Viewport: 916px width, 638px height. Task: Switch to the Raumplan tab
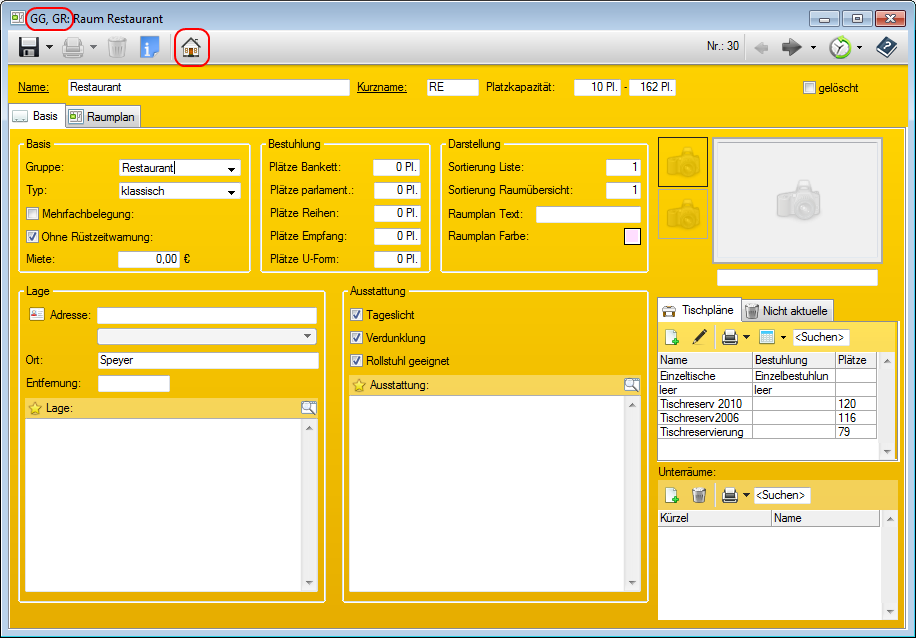[x=104, y=117]
